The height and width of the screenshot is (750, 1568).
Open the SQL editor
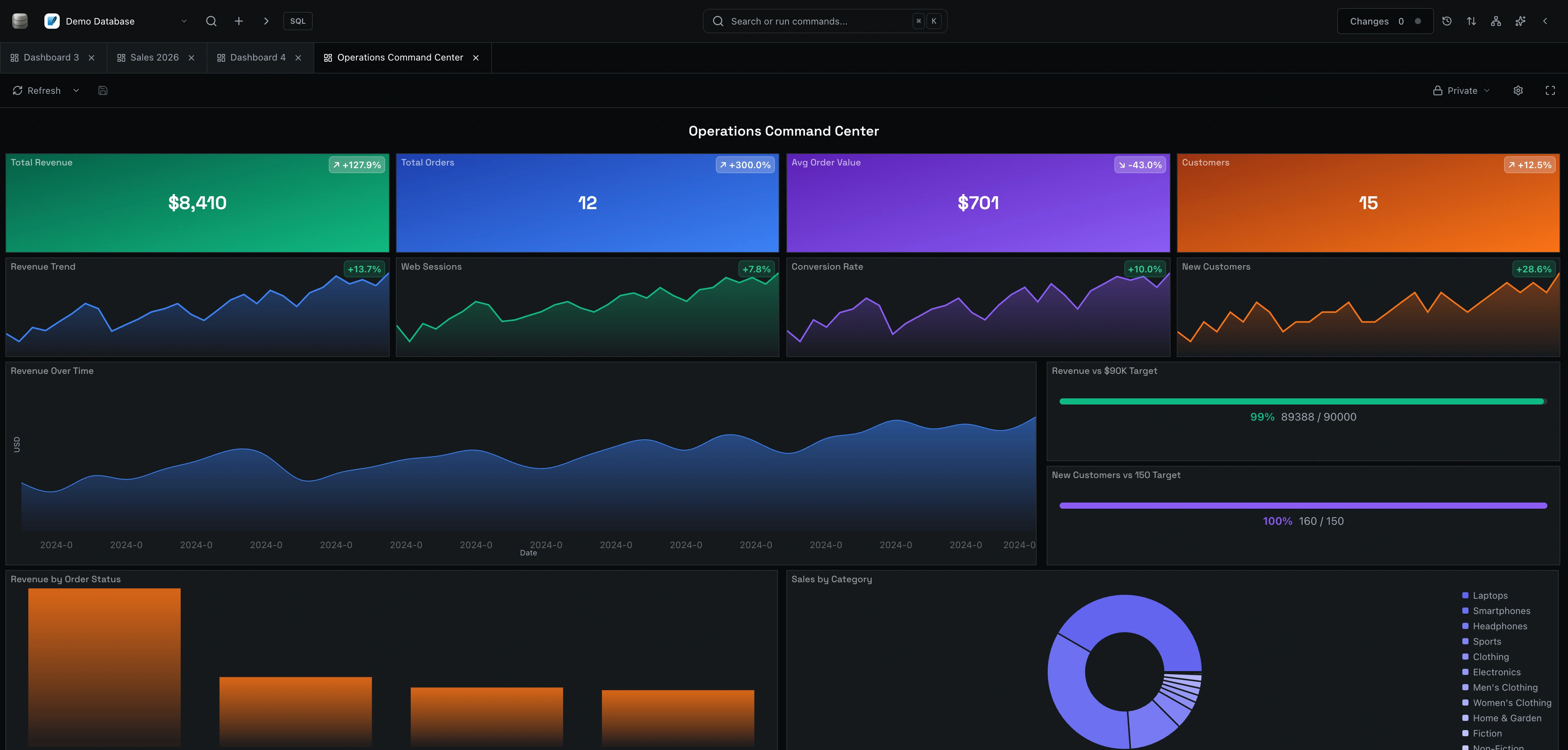coord(297,20)
